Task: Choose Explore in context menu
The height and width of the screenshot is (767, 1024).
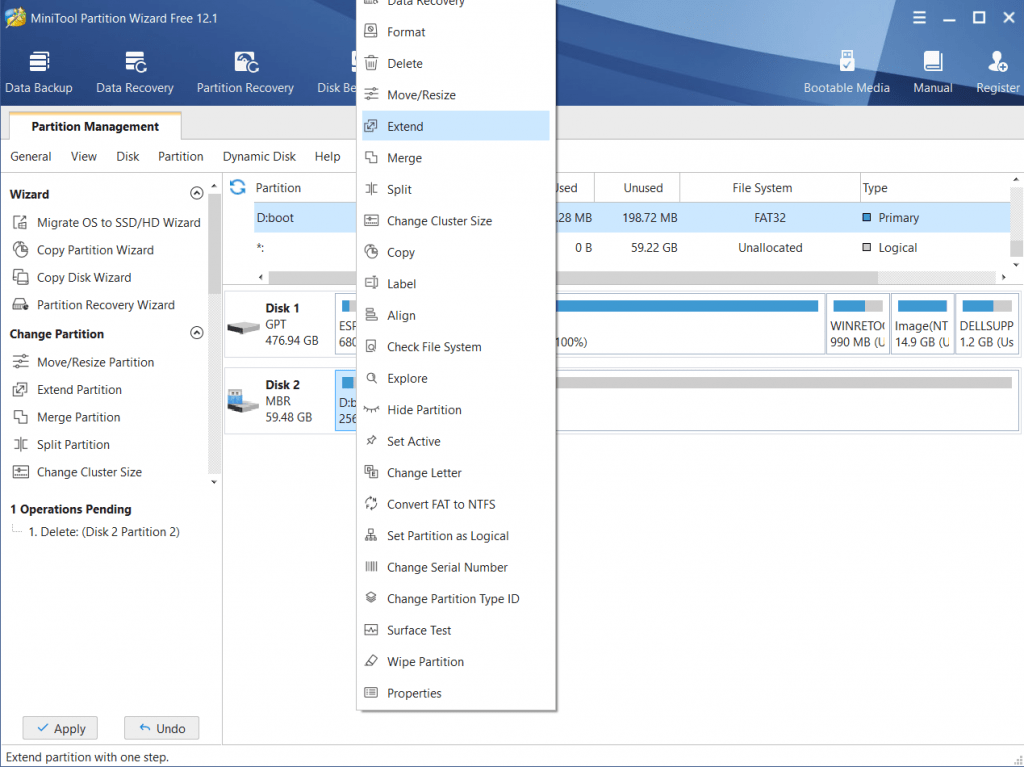Action: [x=456, y=378]
